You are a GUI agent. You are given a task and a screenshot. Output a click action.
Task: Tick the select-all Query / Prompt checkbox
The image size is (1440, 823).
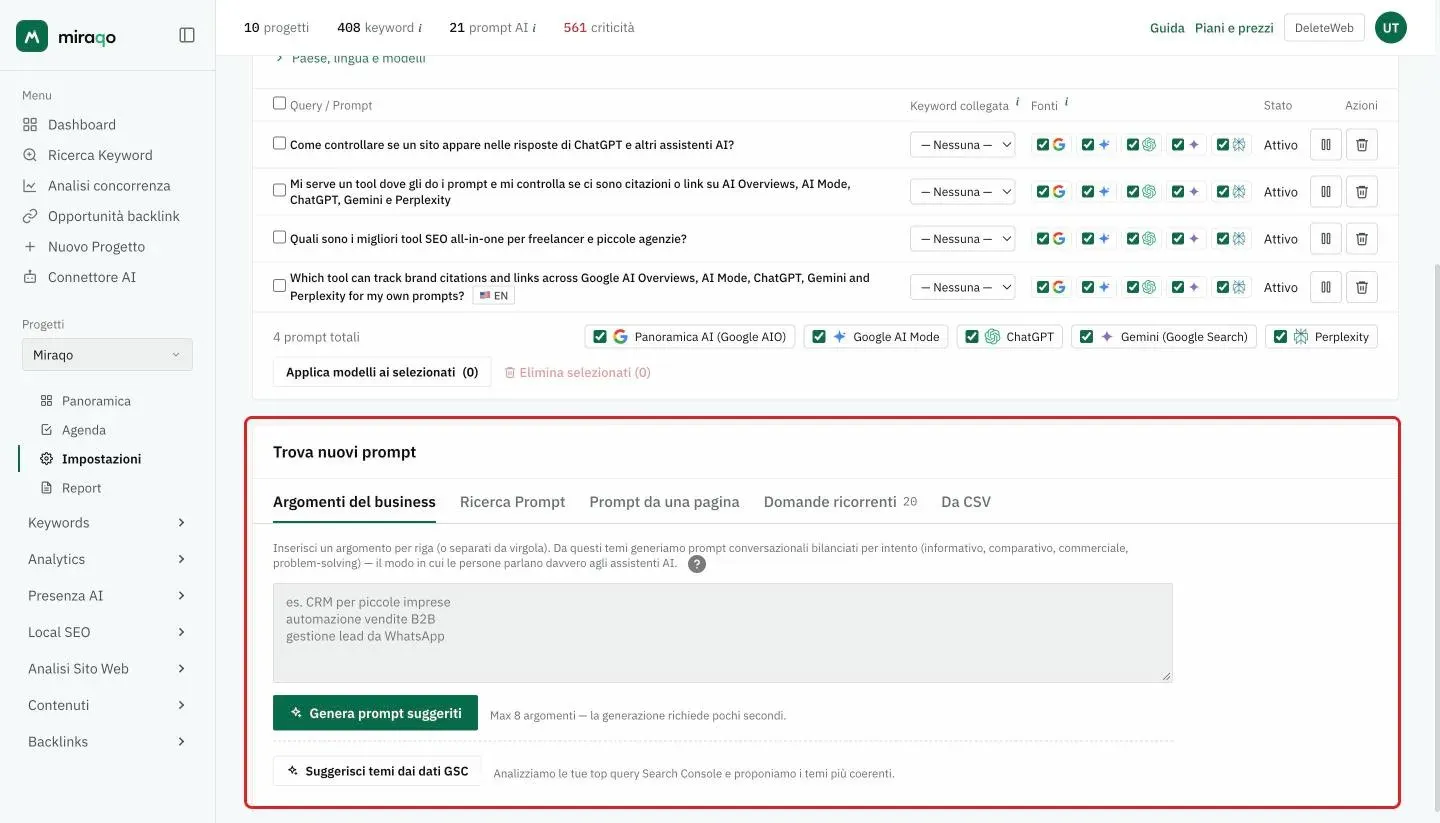[x=280, y=103]
